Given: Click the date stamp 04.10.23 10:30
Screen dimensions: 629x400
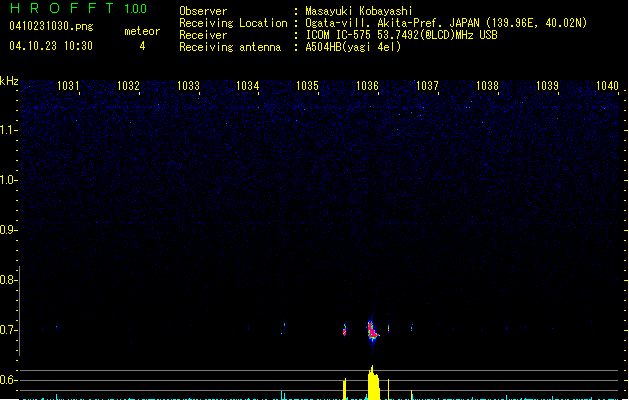Looking at the screenshot, I should tap(51, 46).
